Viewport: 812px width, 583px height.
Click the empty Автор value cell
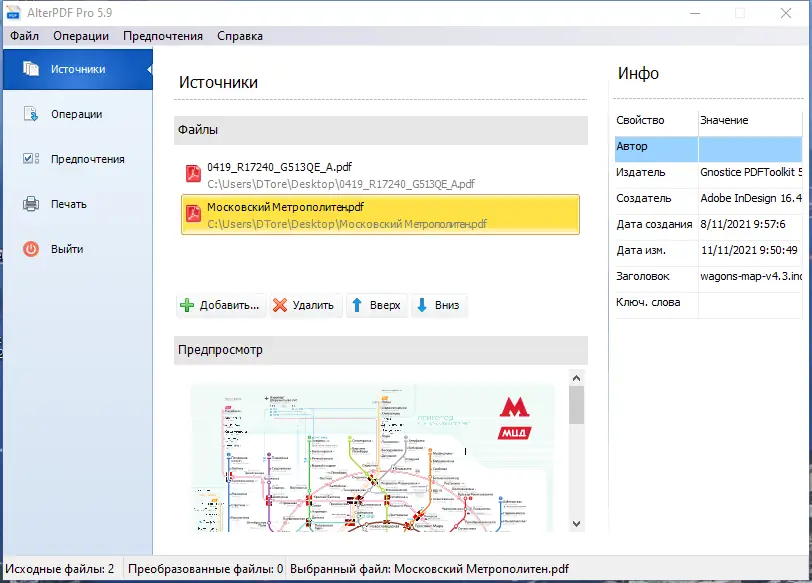point(750,150)
